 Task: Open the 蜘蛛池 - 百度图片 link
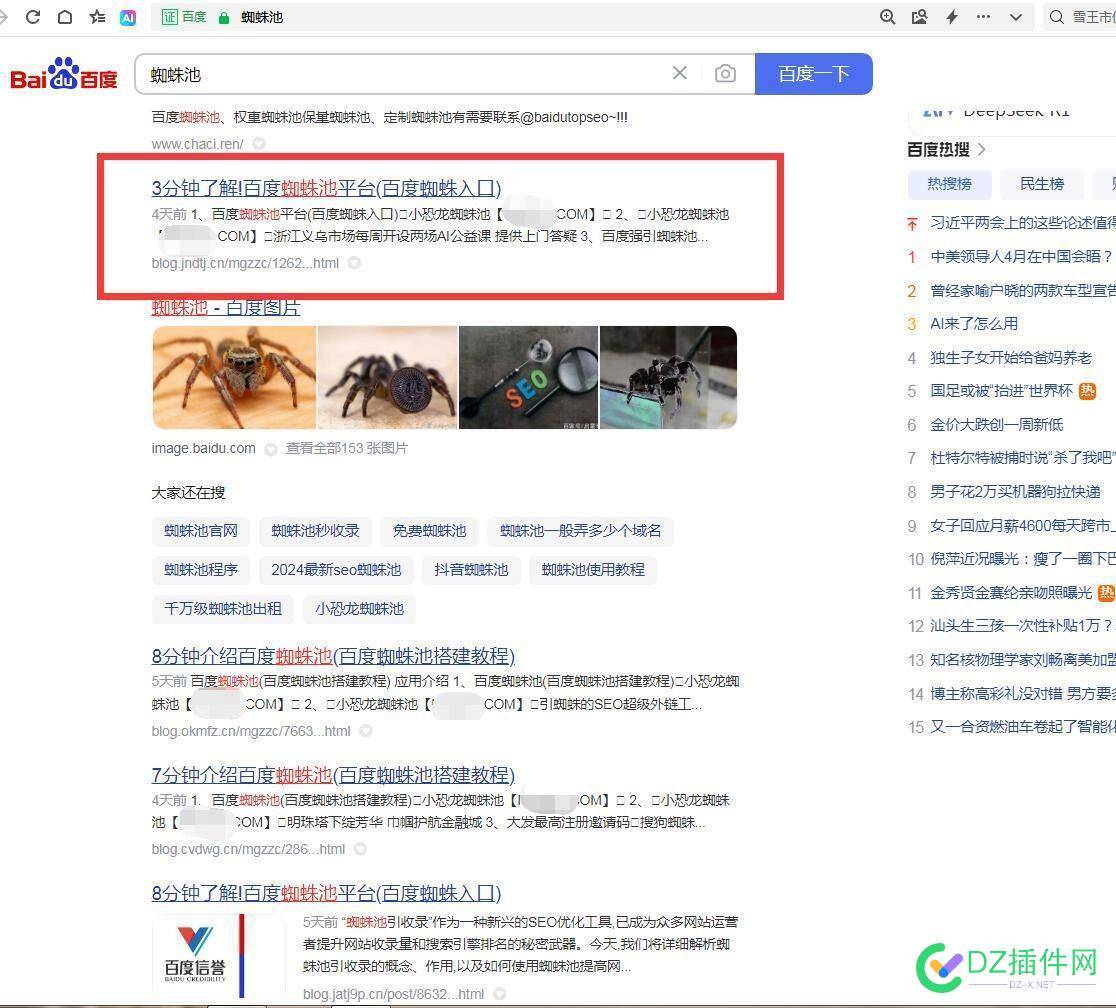226,308
